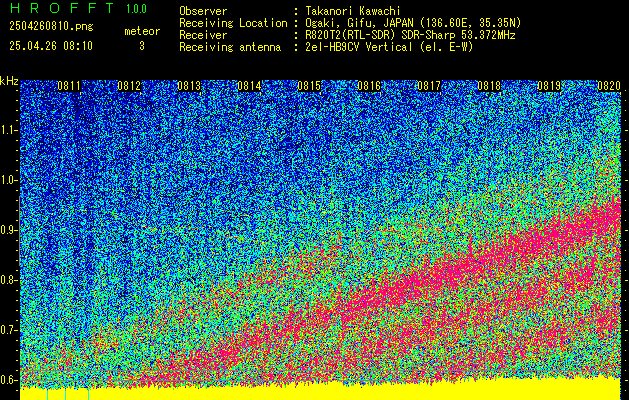Click time marker 0811

click(x=69, y=86)
